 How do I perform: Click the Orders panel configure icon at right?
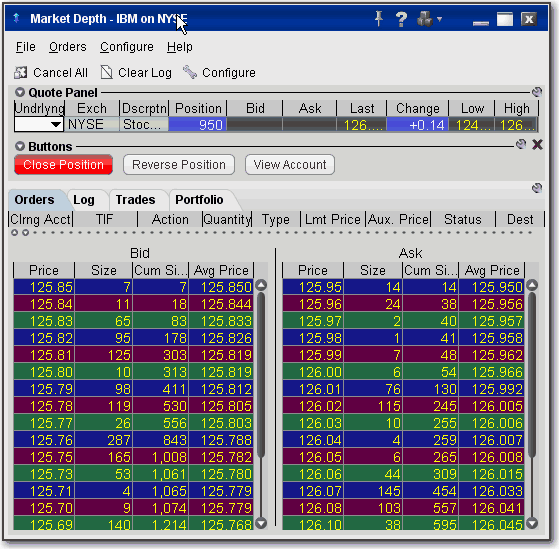(x=537, y=188)
